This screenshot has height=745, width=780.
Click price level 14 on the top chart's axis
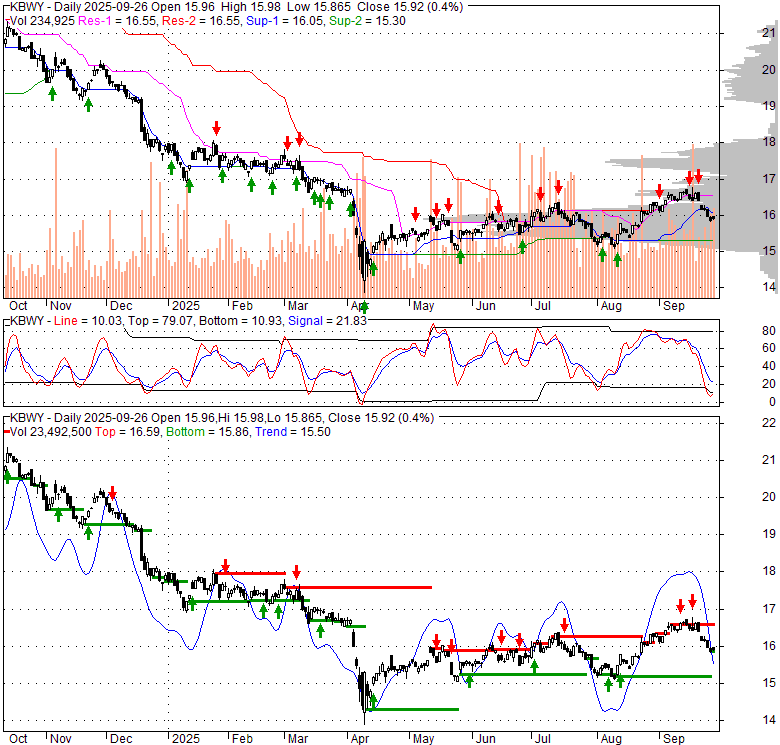click(x=769, y=287)
